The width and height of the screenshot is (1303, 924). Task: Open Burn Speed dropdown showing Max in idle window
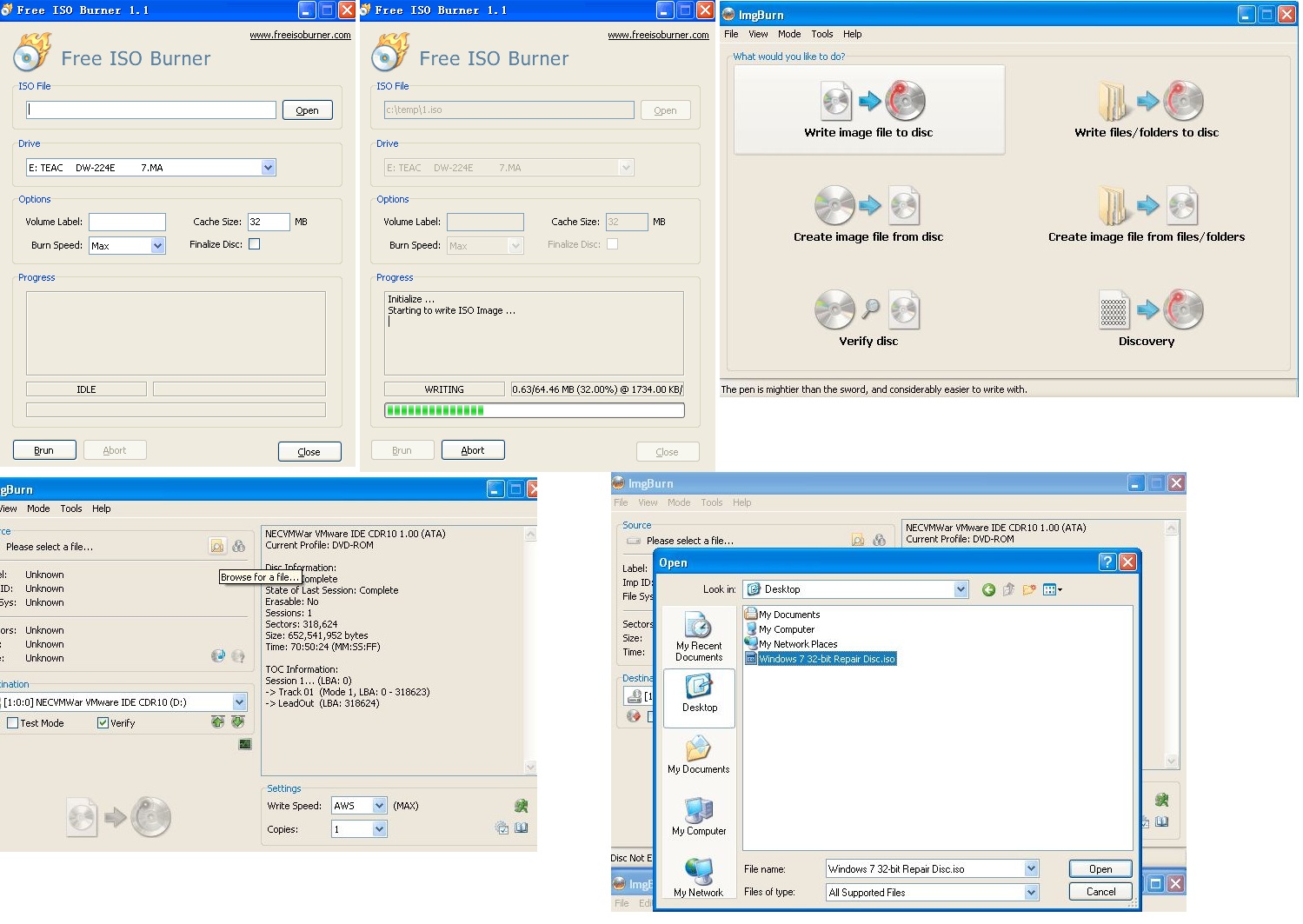tap(157, 245)
